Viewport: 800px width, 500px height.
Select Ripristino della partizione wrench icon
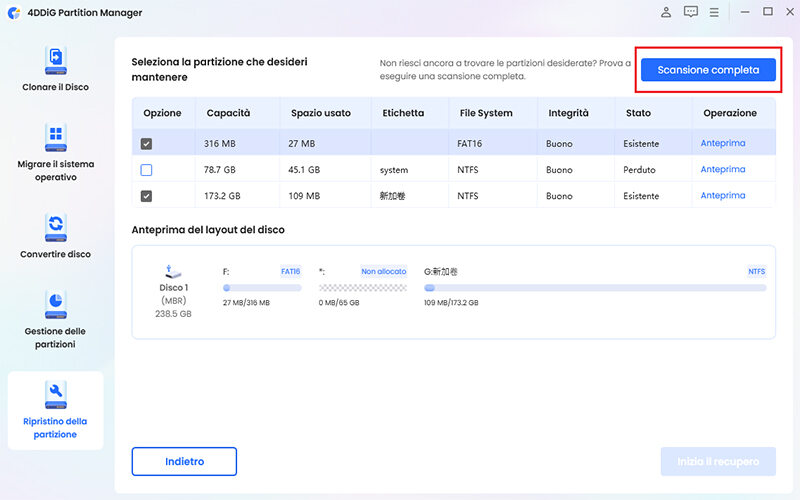pyautogui.click(x=56, y=391)
